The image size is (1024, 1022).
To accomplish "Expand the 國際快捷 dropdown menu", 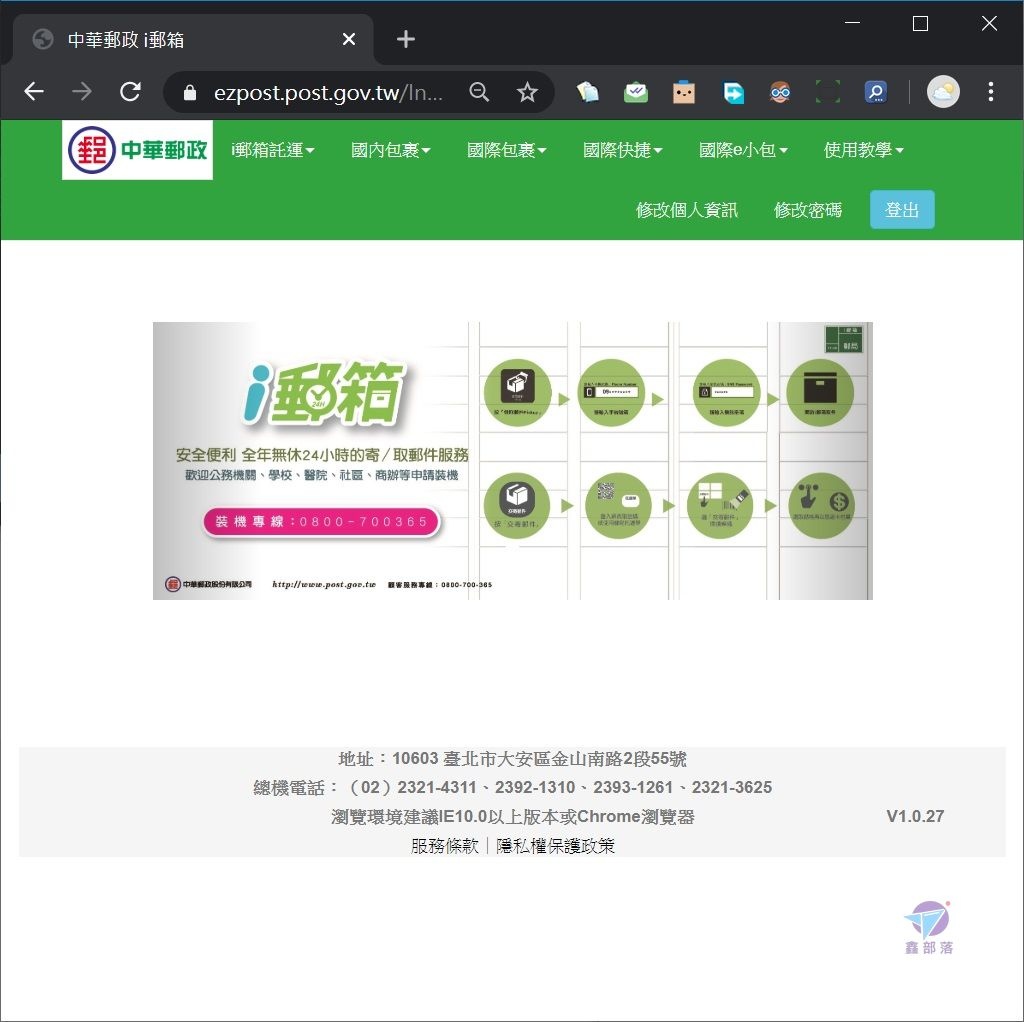I will (623, 150).
